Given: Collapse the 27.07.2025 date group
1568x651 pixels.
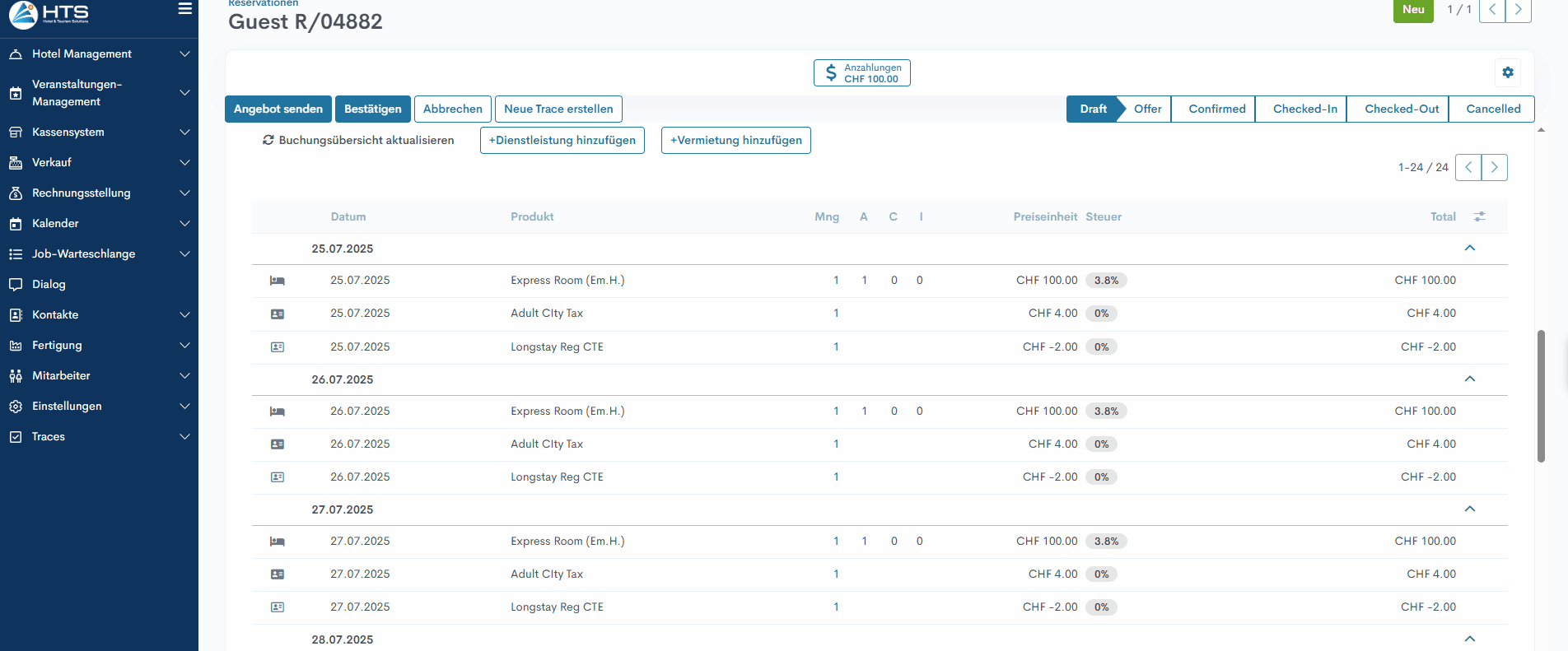Looking at the screenshot, I should pyautogui.click(x=1469, y=509).
